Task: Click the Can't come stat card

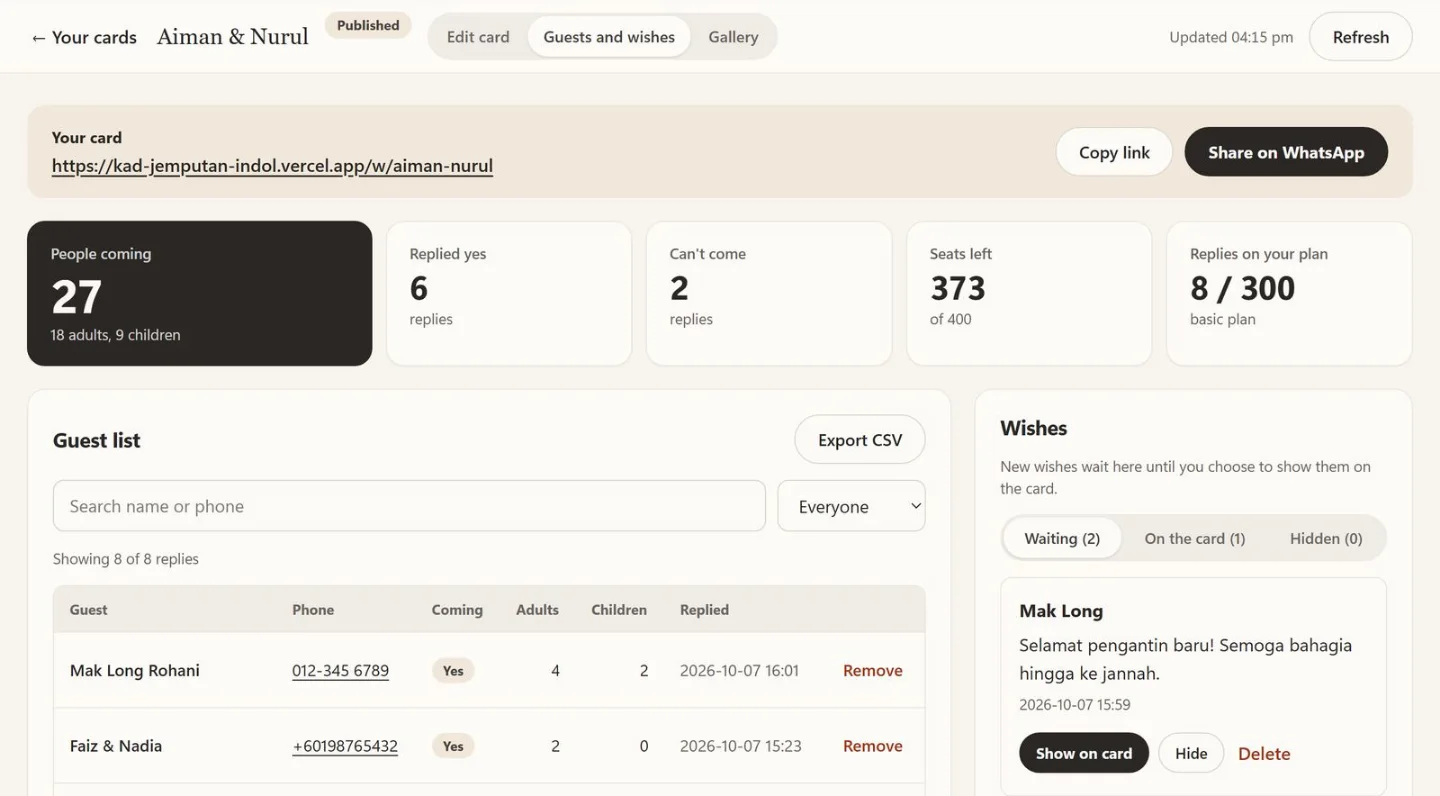Action: (x=769, y=293)
